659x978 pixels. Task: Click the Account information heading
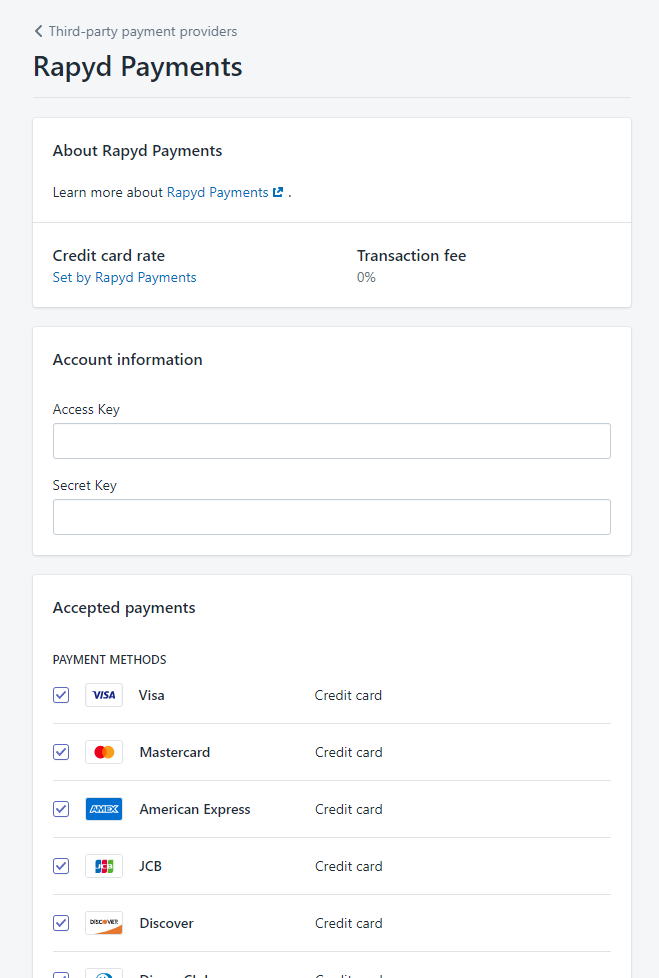click(x=128, y=360)
